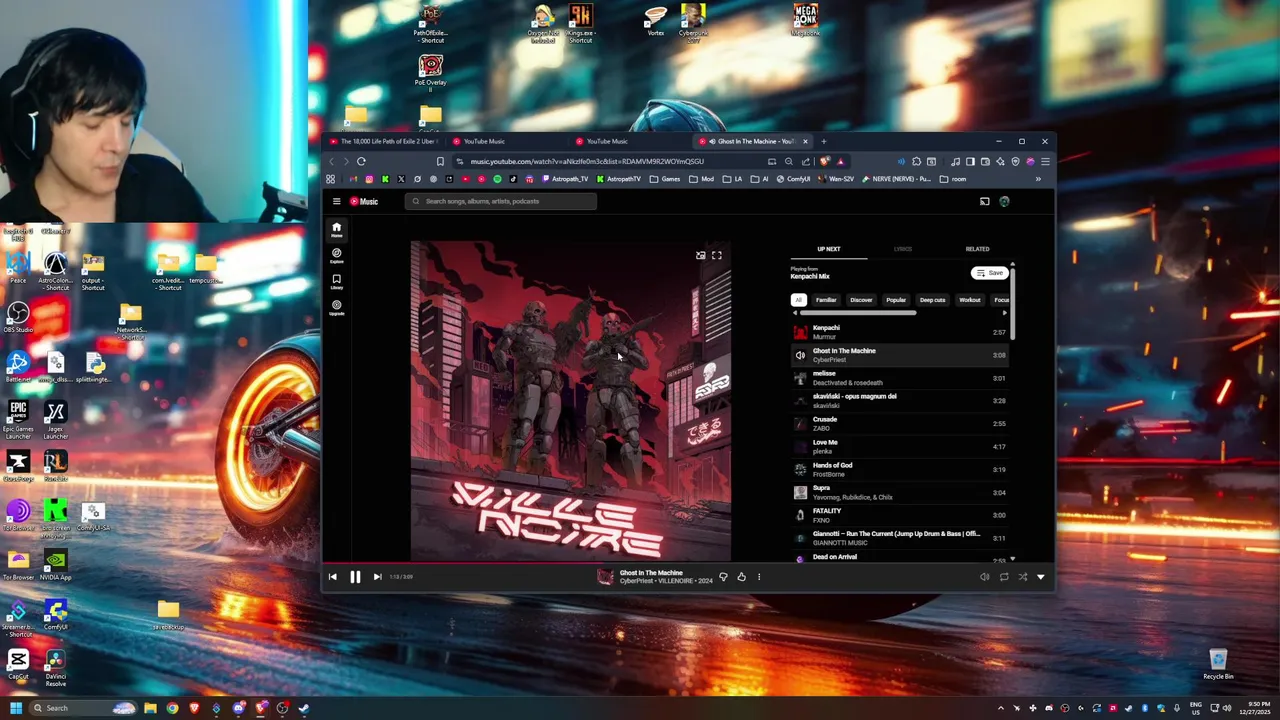
Task: Switch to the RELATED tab
Action: click(977, 249)
